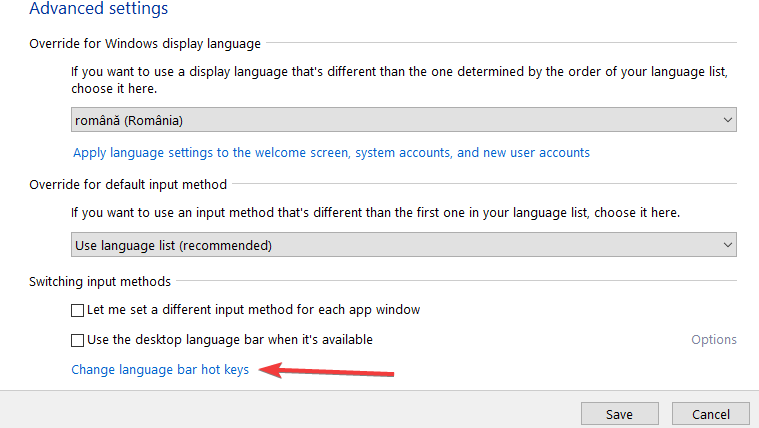The height and width of the screenshot is (428, 759).
Task: Enable different input method for each app window
Action: (77, 310)
